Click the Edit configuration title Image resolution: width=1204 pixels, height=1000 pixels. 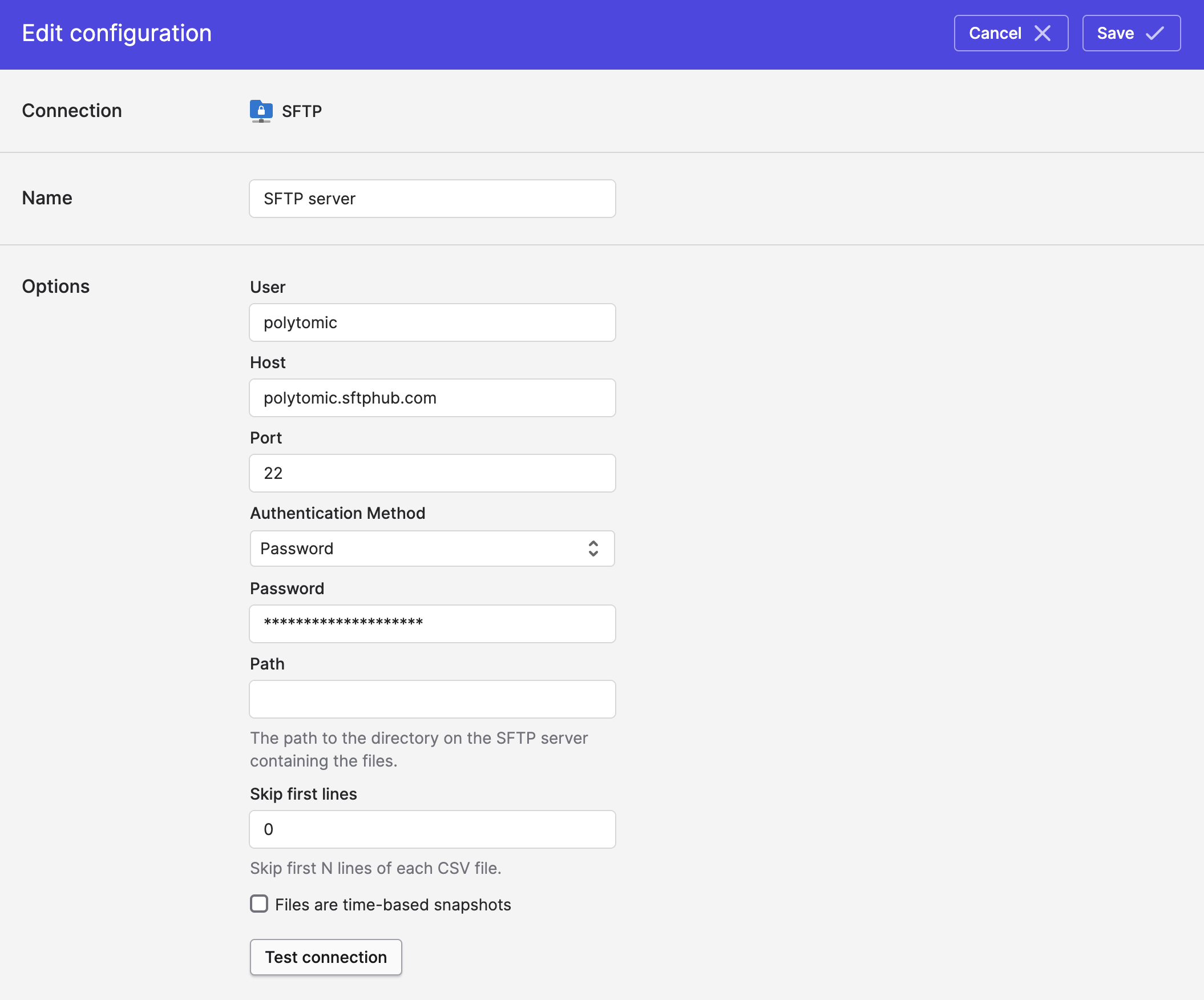(x=117, y=33)
